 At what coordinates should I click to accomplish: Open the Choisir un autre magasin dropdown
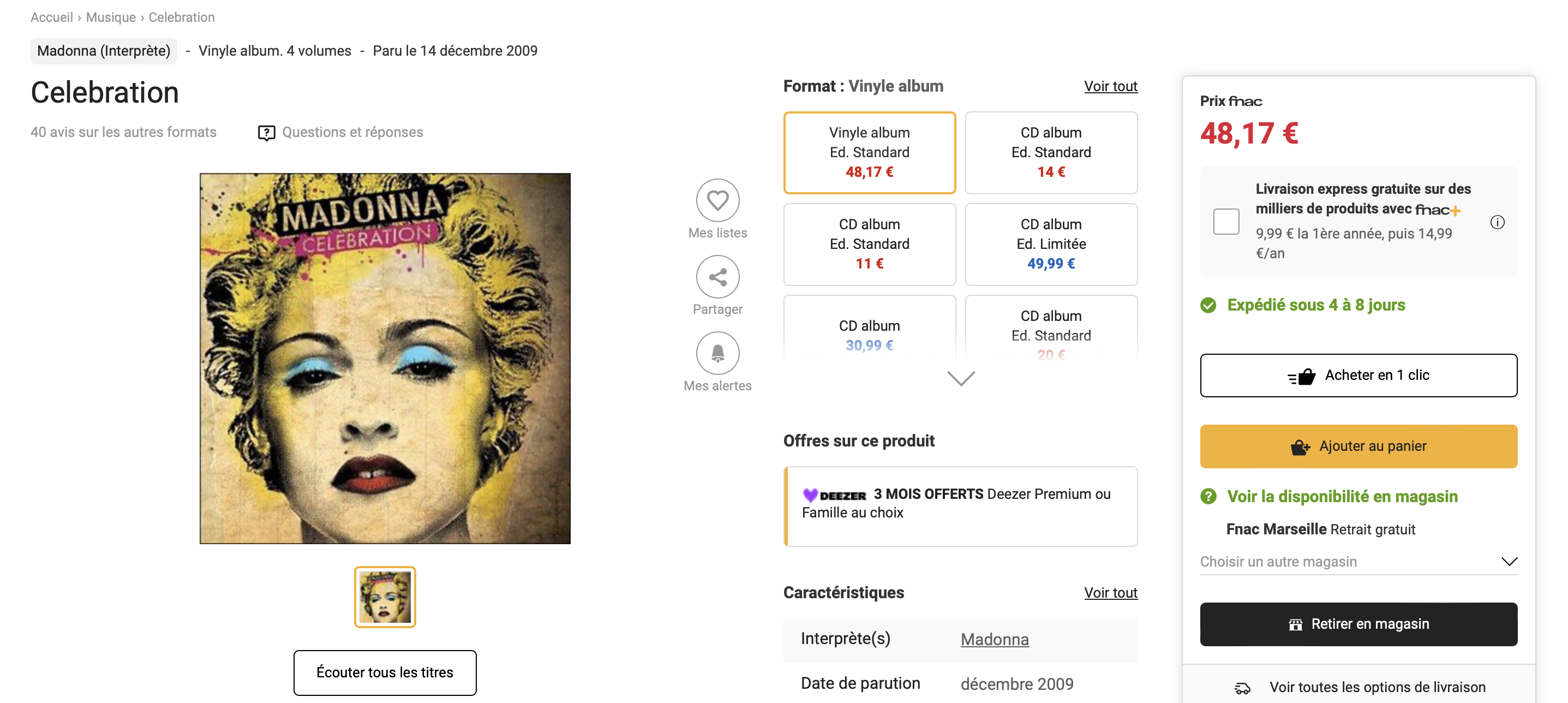tap(1358, 562)
